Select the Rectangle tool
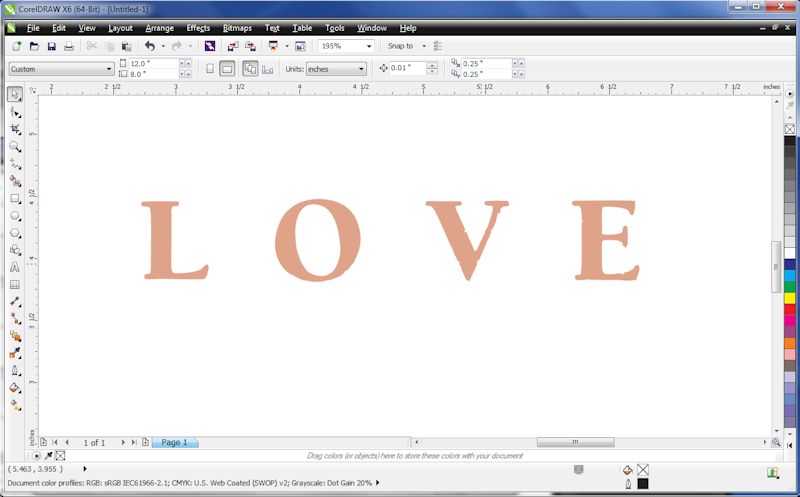The image size is (800, 497). coord(15,198)
